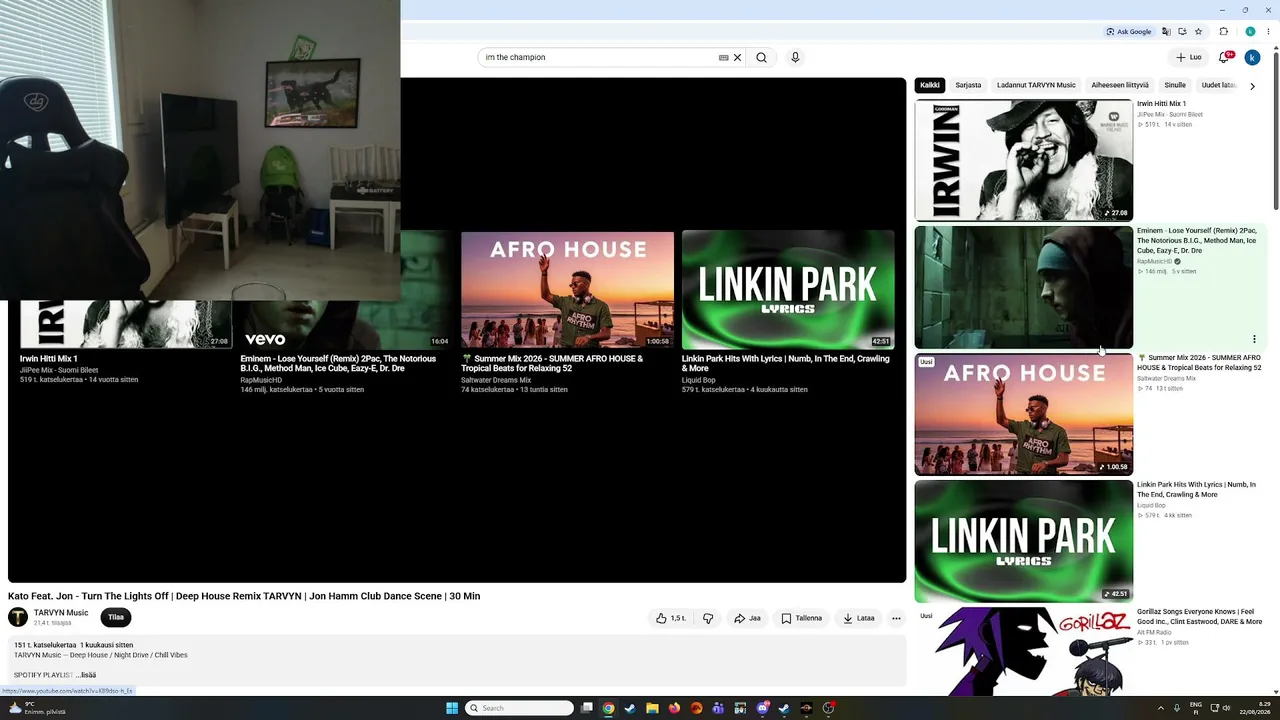The image size is (1280, 720).
Task: Click end-screen Eminem Lose Yourself title
Action: point(338,363)
